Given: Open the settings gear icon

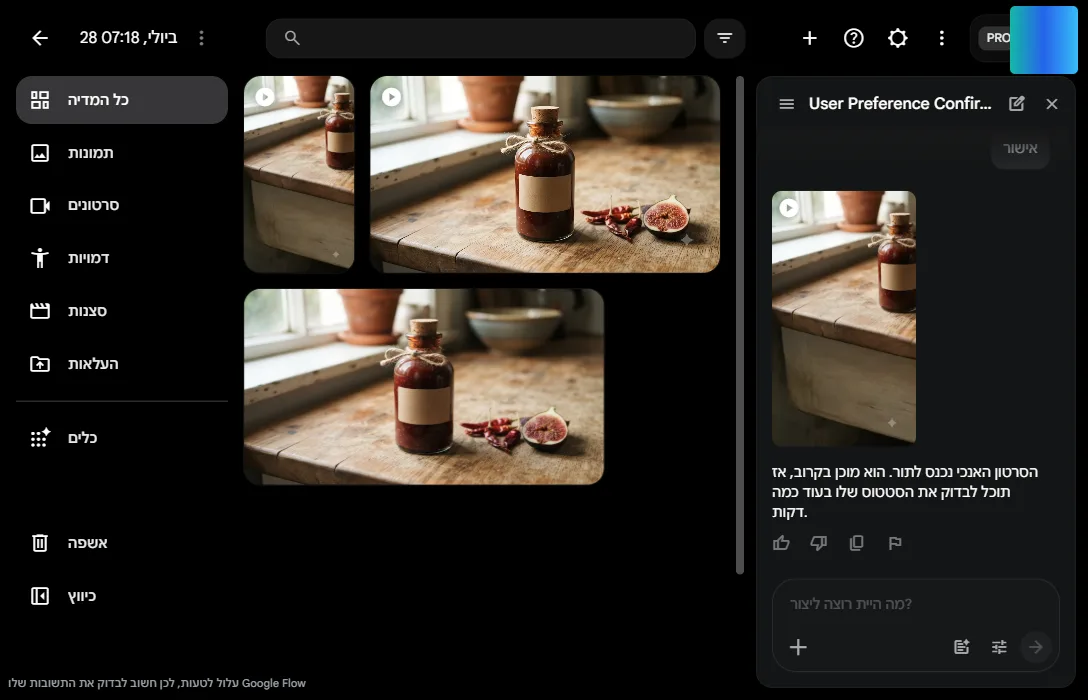Looking at the screenshot, I should coord(897,38).
